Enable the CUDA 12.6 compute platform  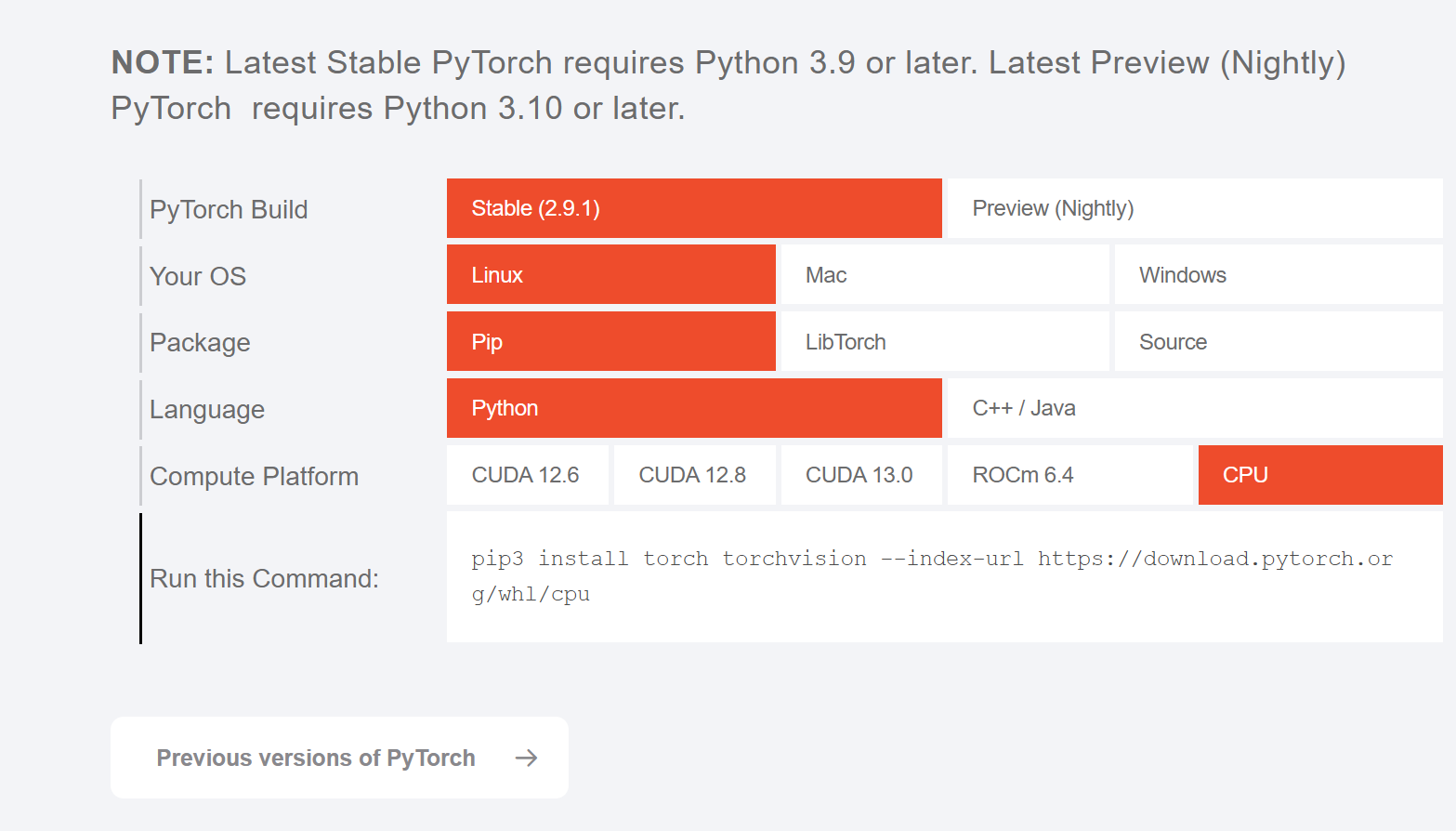[527, 475]
